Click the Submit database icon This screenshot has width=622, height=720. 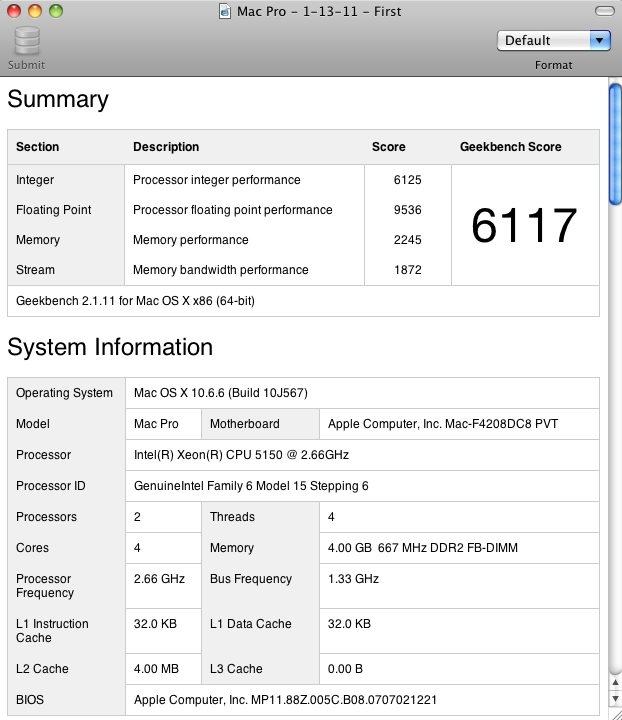pyautogui.click(x=27, y=41)
